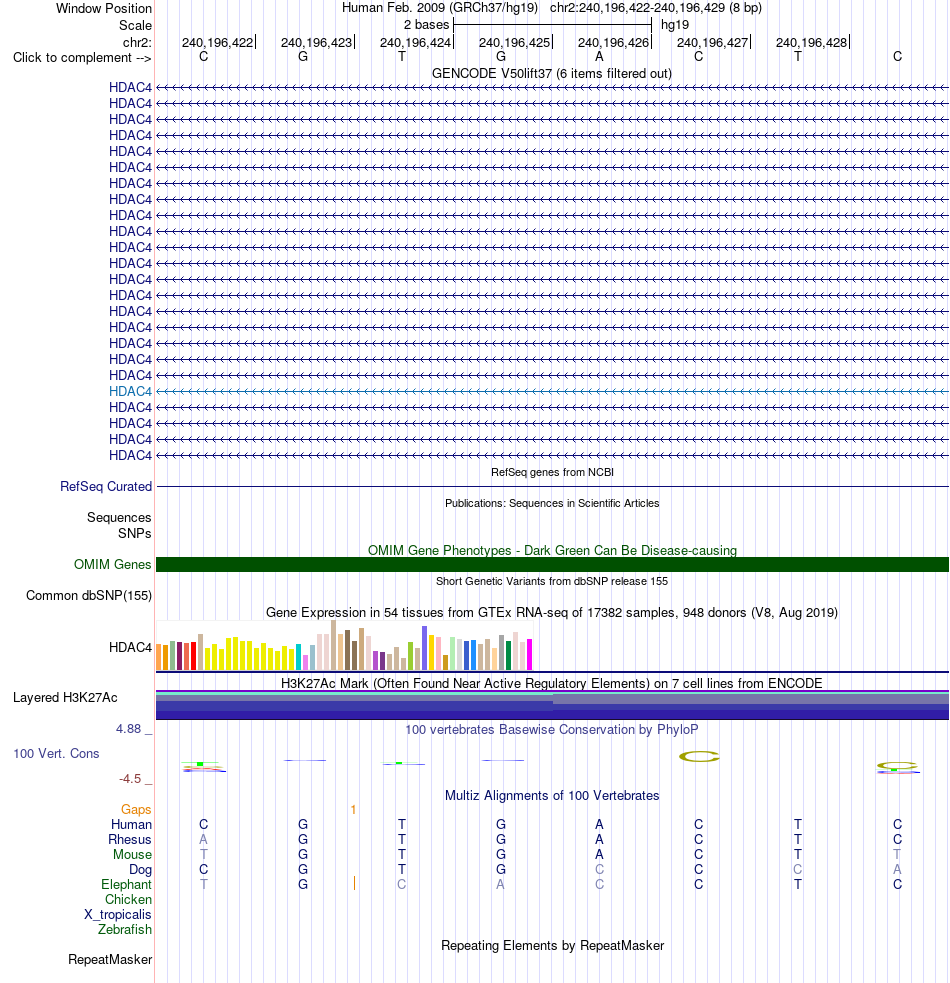
Task: Click the 240,196,423 position label
Action: pyautogui.click(x=316, y=43)
